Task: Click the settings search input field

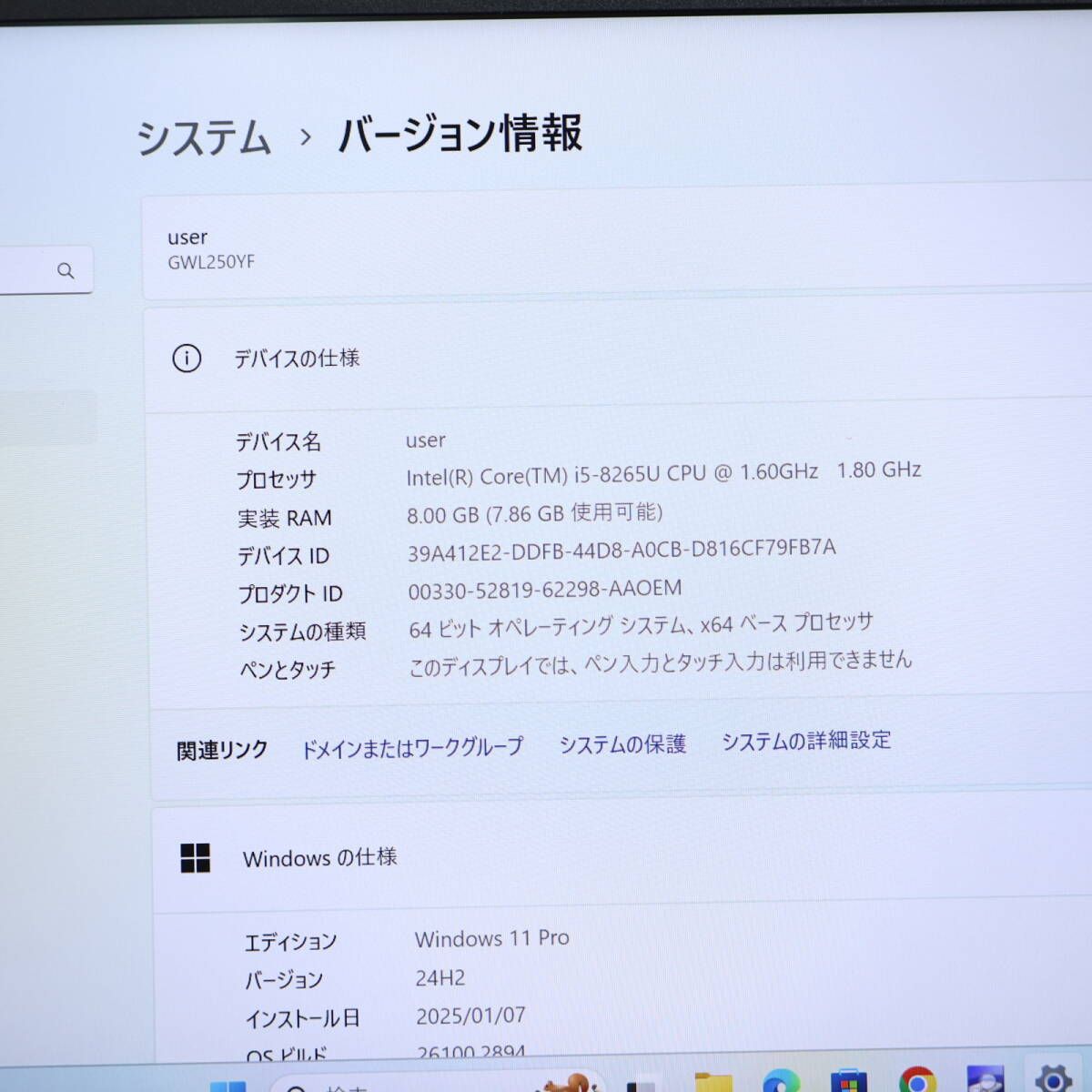Action: [45, 270]
